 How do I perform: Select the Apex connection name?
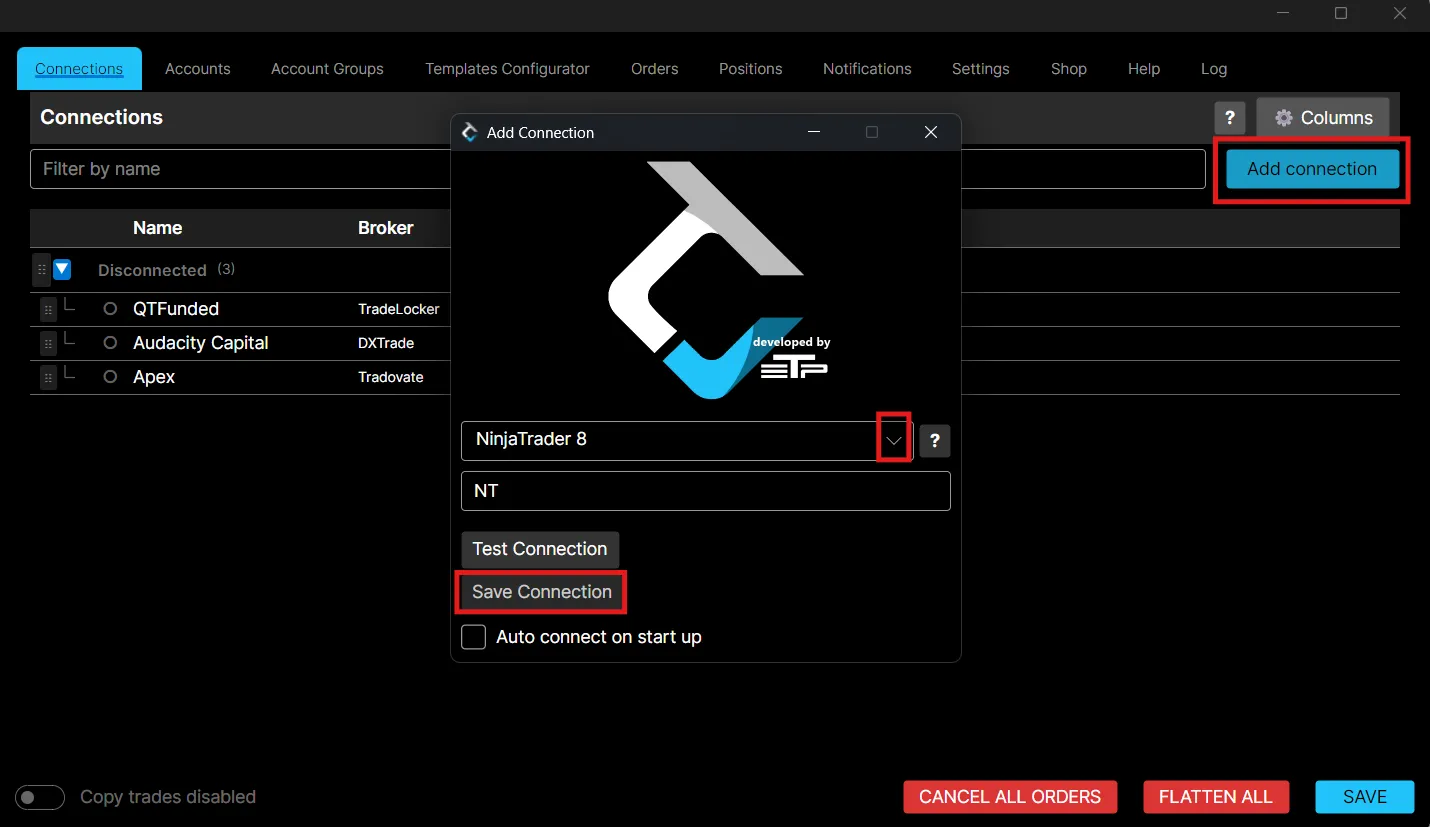point(154,377)
